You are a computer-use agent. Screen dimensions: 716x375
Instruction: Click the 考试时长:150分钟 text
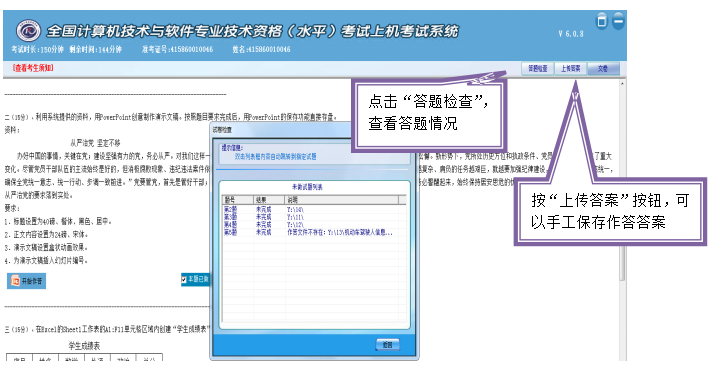coord(37,49)
